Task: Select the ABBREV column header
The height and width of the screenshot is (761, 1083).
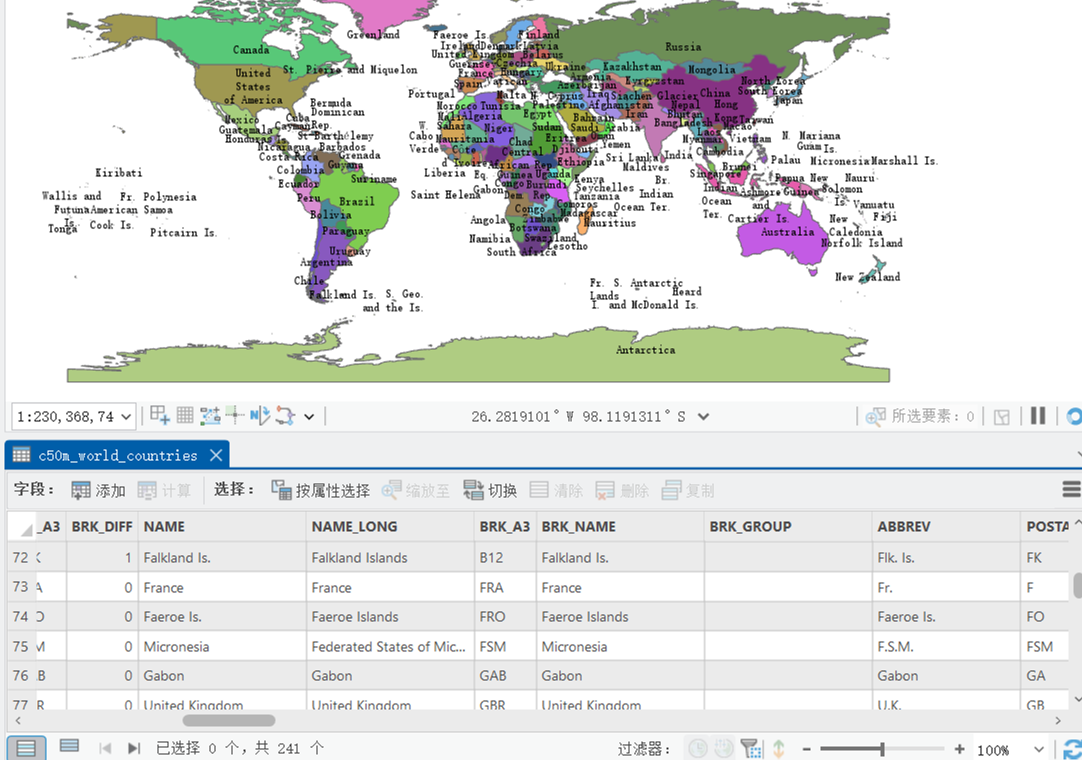Action: tap(946, 526)
